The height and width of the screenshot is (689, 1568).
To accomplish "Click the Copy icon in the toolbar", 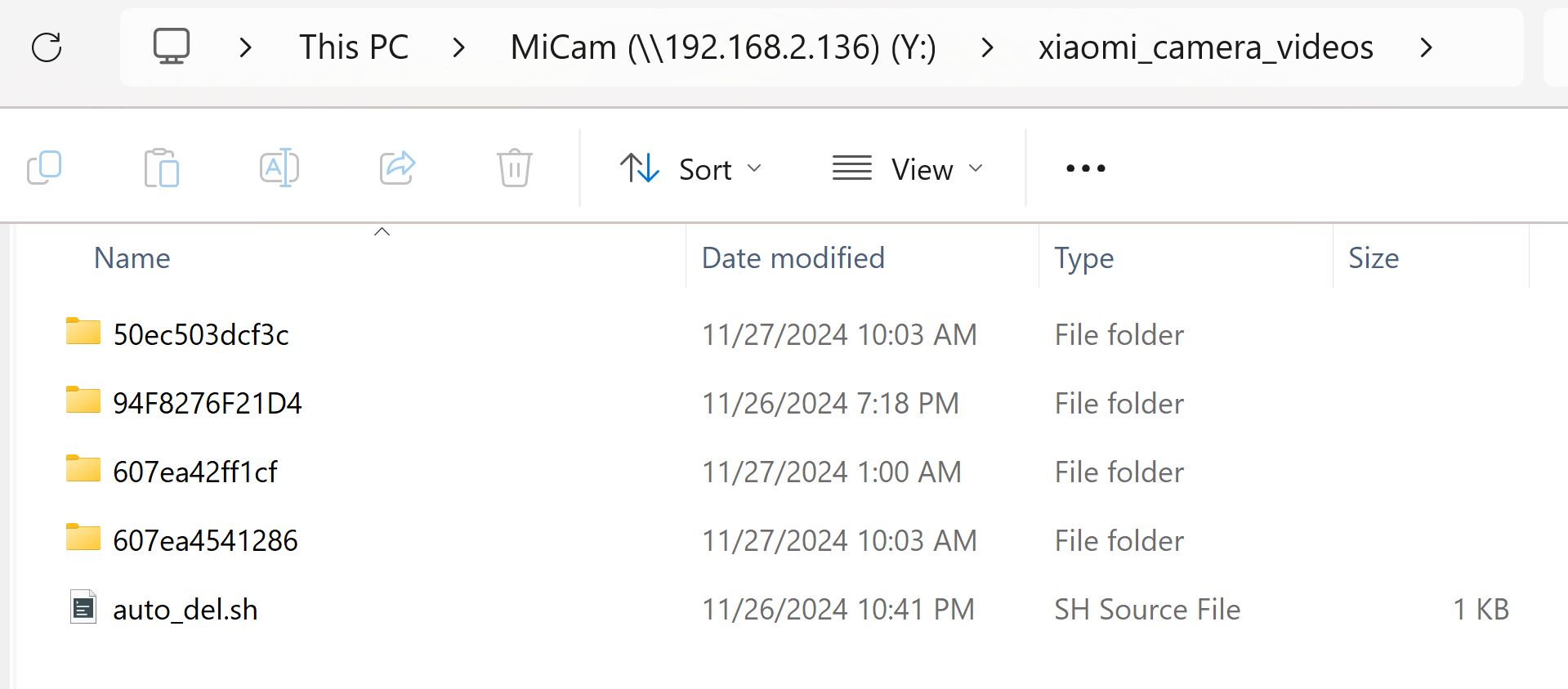I will point(45,168).
